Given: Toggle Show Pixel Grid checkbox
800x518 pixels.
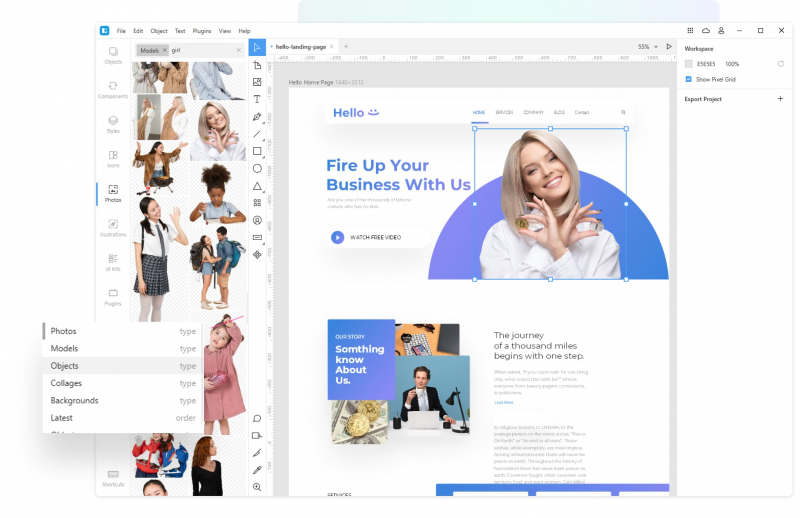Looking at the screenshot, I should (689, 79).
